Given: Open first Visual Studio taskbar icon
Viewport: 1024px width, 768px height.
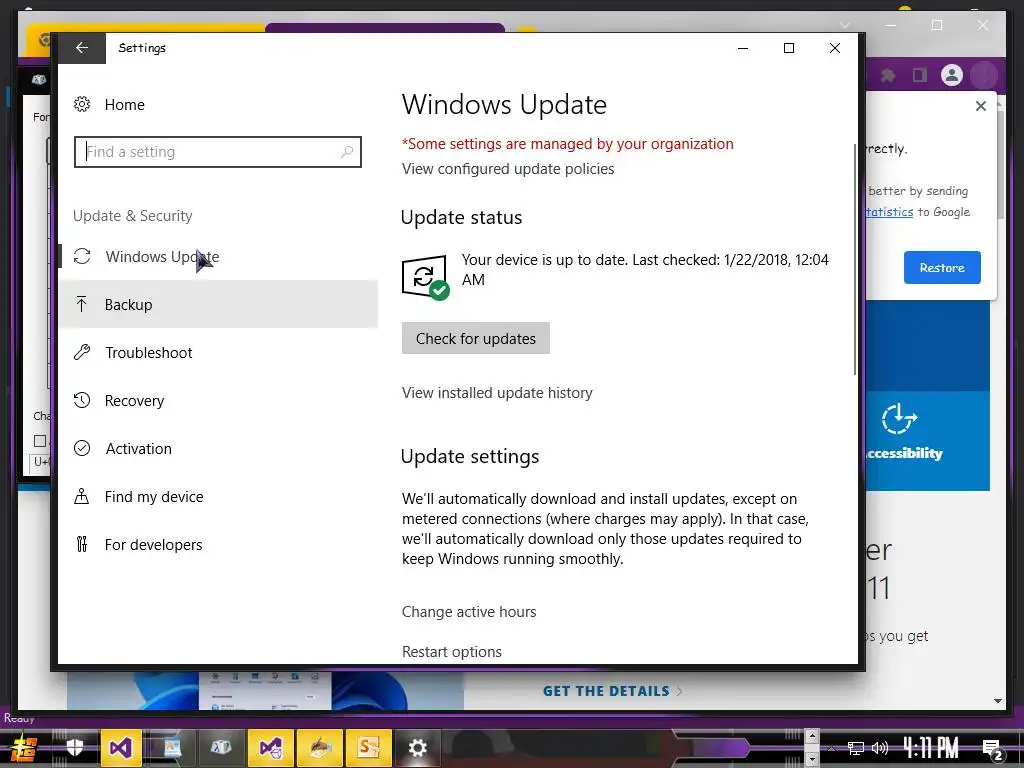Looking at the screenshot, I should [121, 748].
